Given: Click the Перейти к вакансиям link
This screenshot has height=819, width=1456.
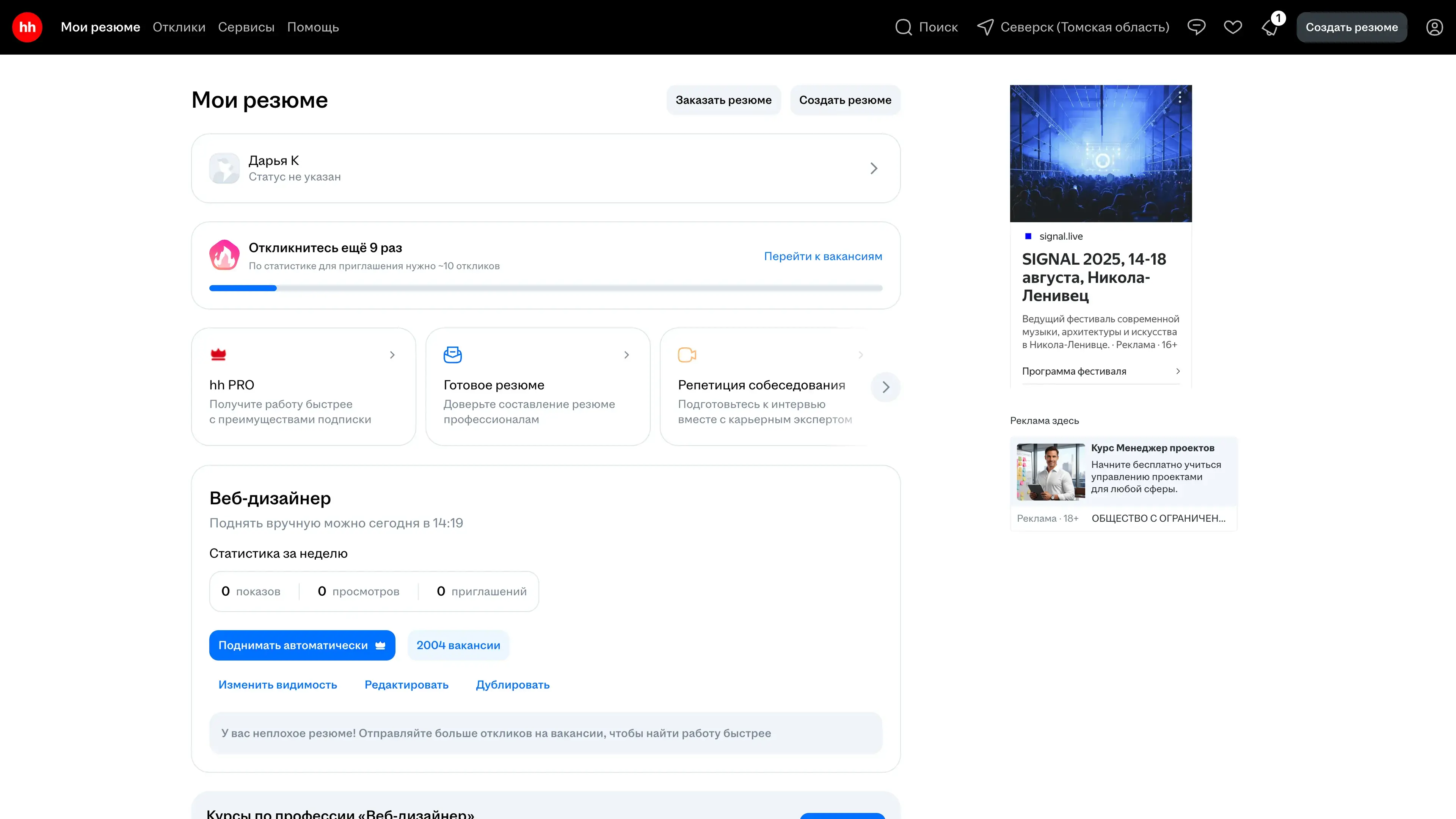Looking at the screenshot, I should coord(822,256).
